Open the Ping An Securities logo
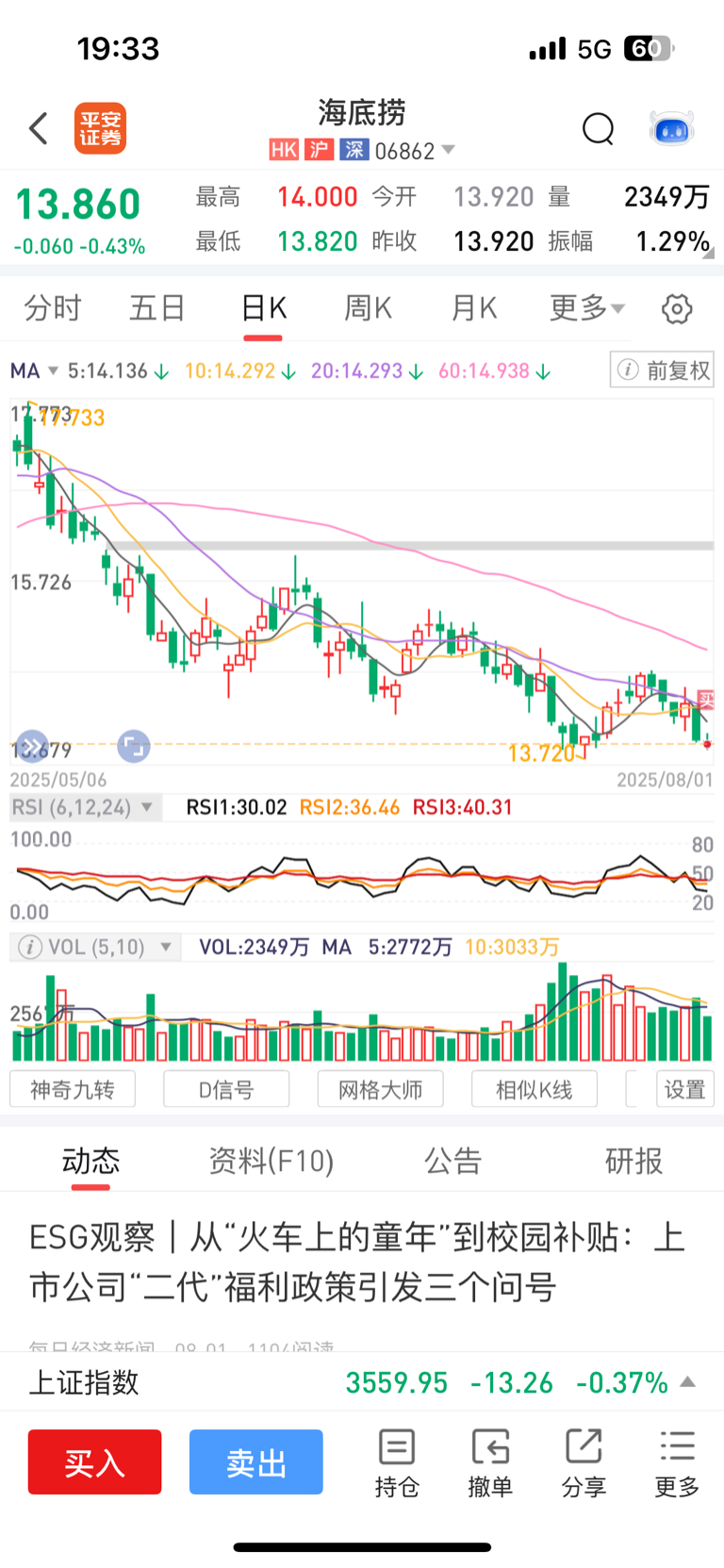 click(100, 128)
